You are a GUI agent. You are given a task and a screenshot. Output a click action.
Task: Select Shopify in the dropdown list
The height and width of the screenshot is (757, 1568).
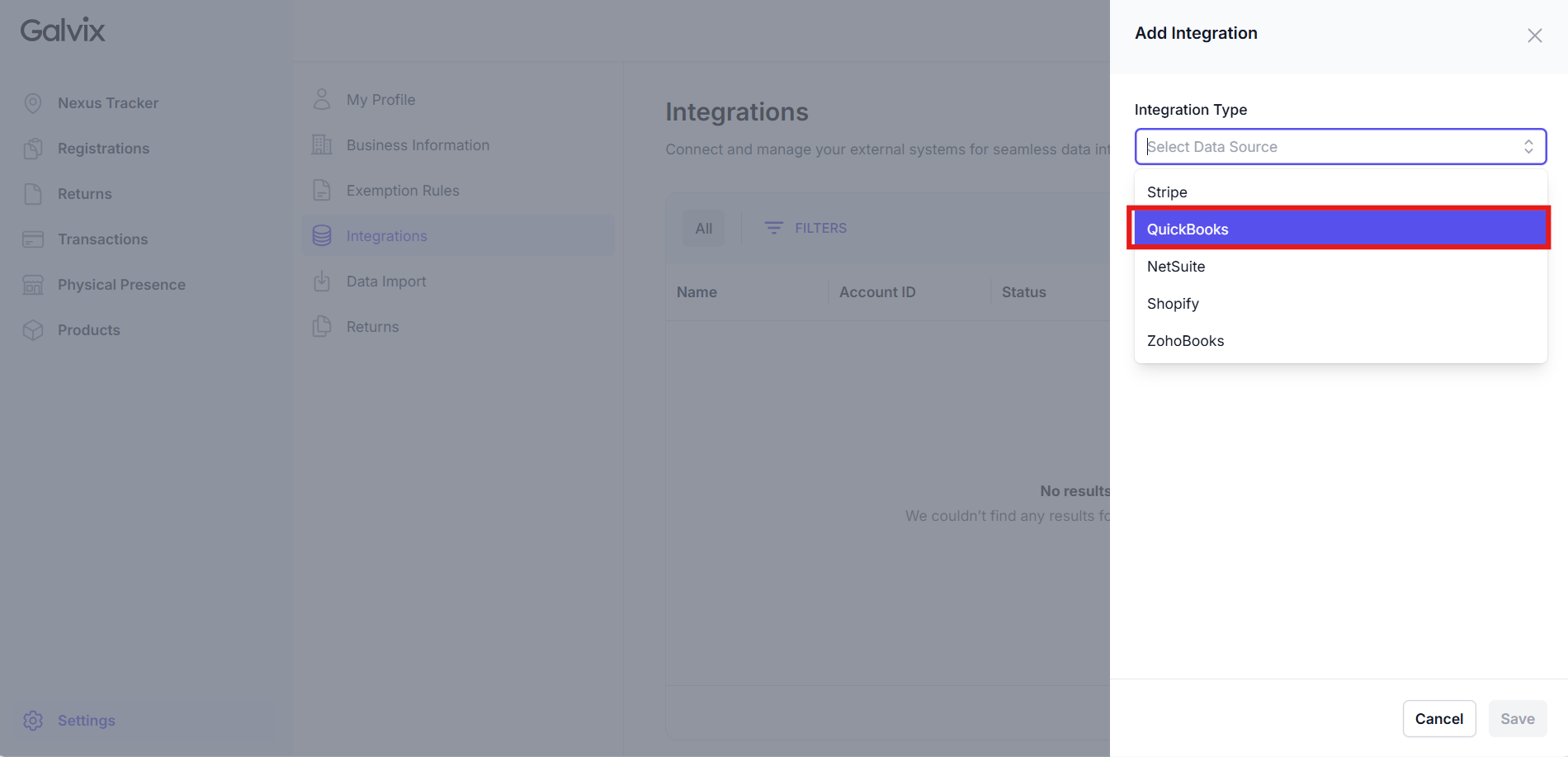point(1340,304)
